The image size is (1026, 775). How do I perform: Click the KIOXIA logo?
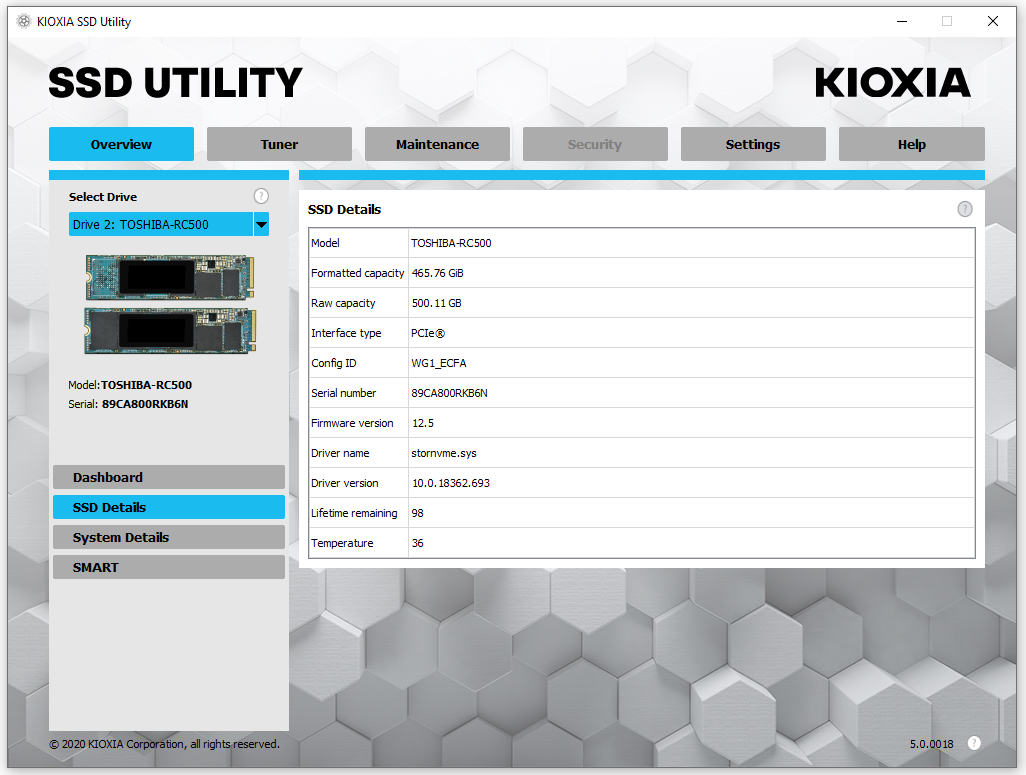[892, 82]
